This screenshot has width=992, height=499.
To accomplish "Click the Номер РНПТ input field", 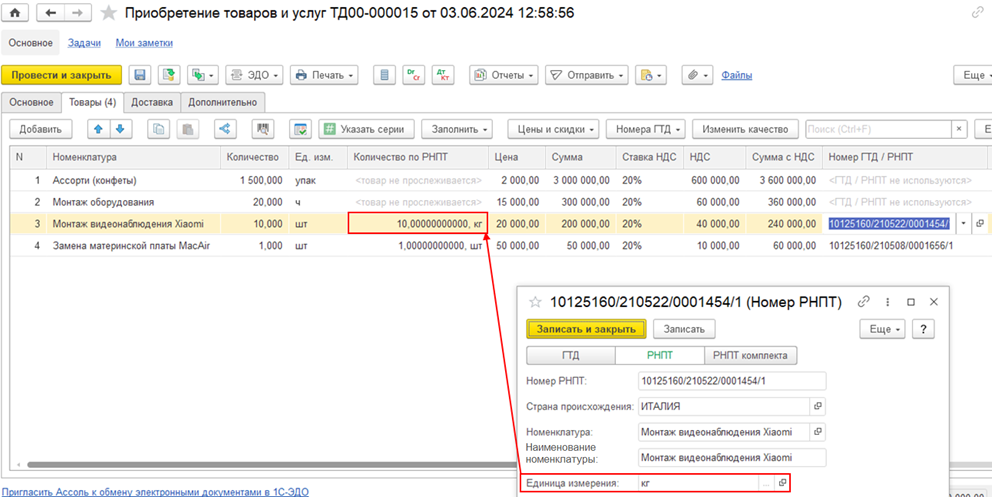I will tap(732, 381).
